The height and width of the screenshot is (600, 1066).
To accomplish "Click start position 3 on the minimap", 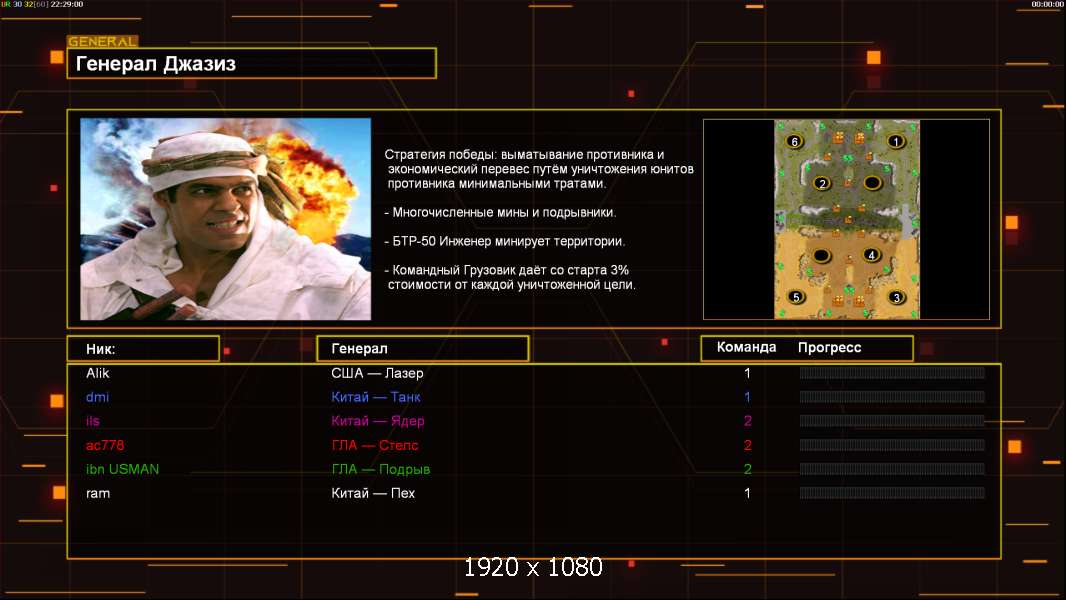I will [897, 297].
